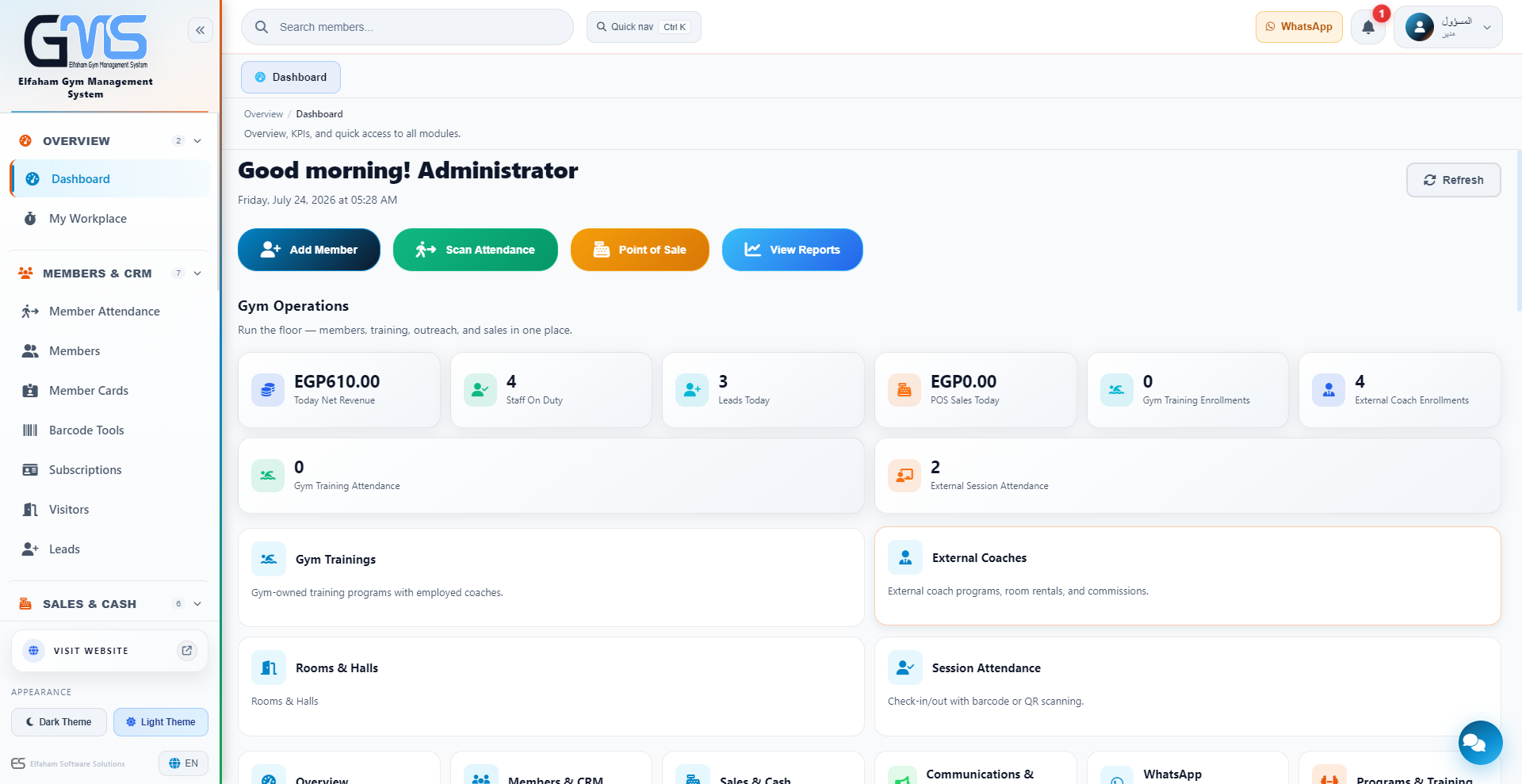Click the Elfaham Software Solutions logo
1522x784 pixels.
18,763
